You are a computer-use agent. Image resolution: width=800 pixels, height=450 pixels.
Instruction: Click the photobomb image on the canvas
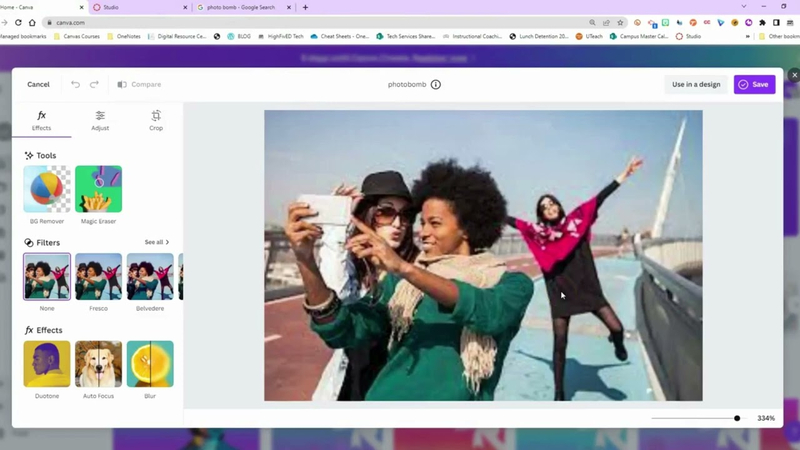pos(483,255)
